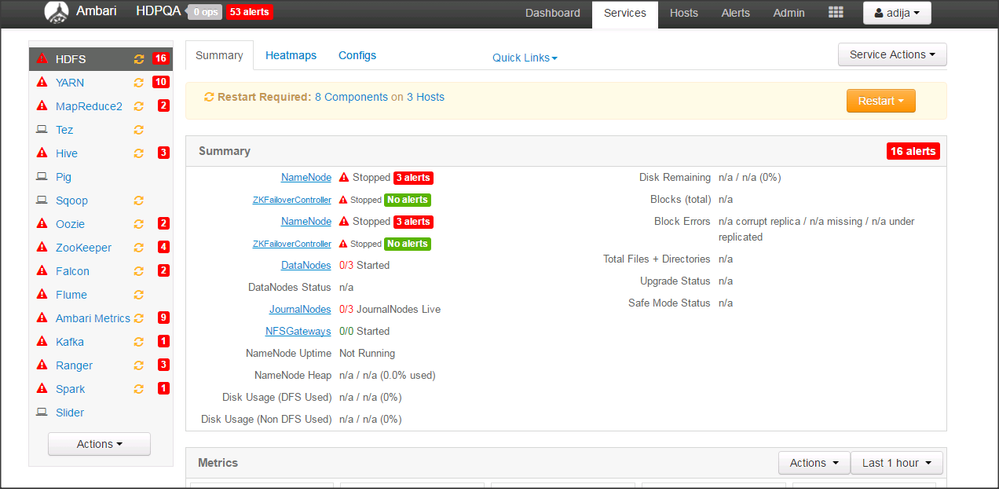The height and width of the screenshot is (489, 999).
Task: Click the Ambari Metrics 9 alerts badge
Action: (164, 318)
